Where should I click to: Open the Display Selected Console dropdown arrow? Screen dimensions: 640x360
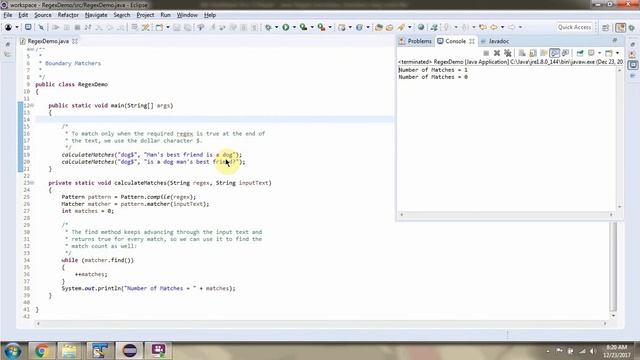[x=599, y=53]
